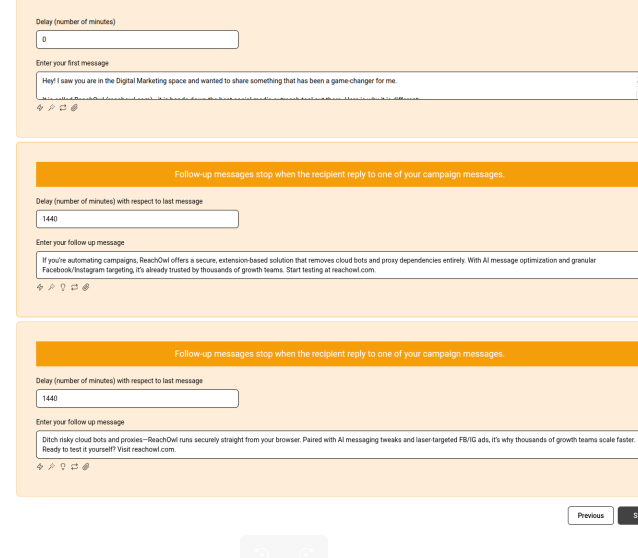
Task: Click lightning bolt icon under the 'Ditch risky cloud bots' follow-up
Action: click(40, 467)
